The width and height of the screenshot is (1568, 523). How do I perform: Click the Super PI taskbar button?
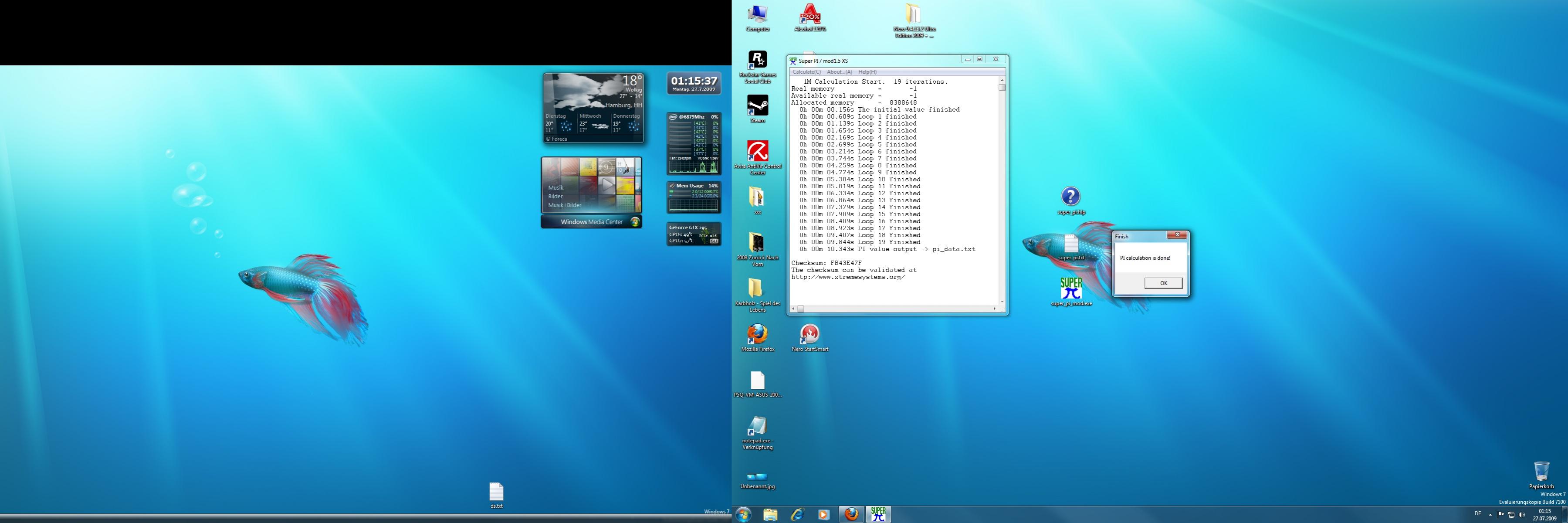pos(878,514)
